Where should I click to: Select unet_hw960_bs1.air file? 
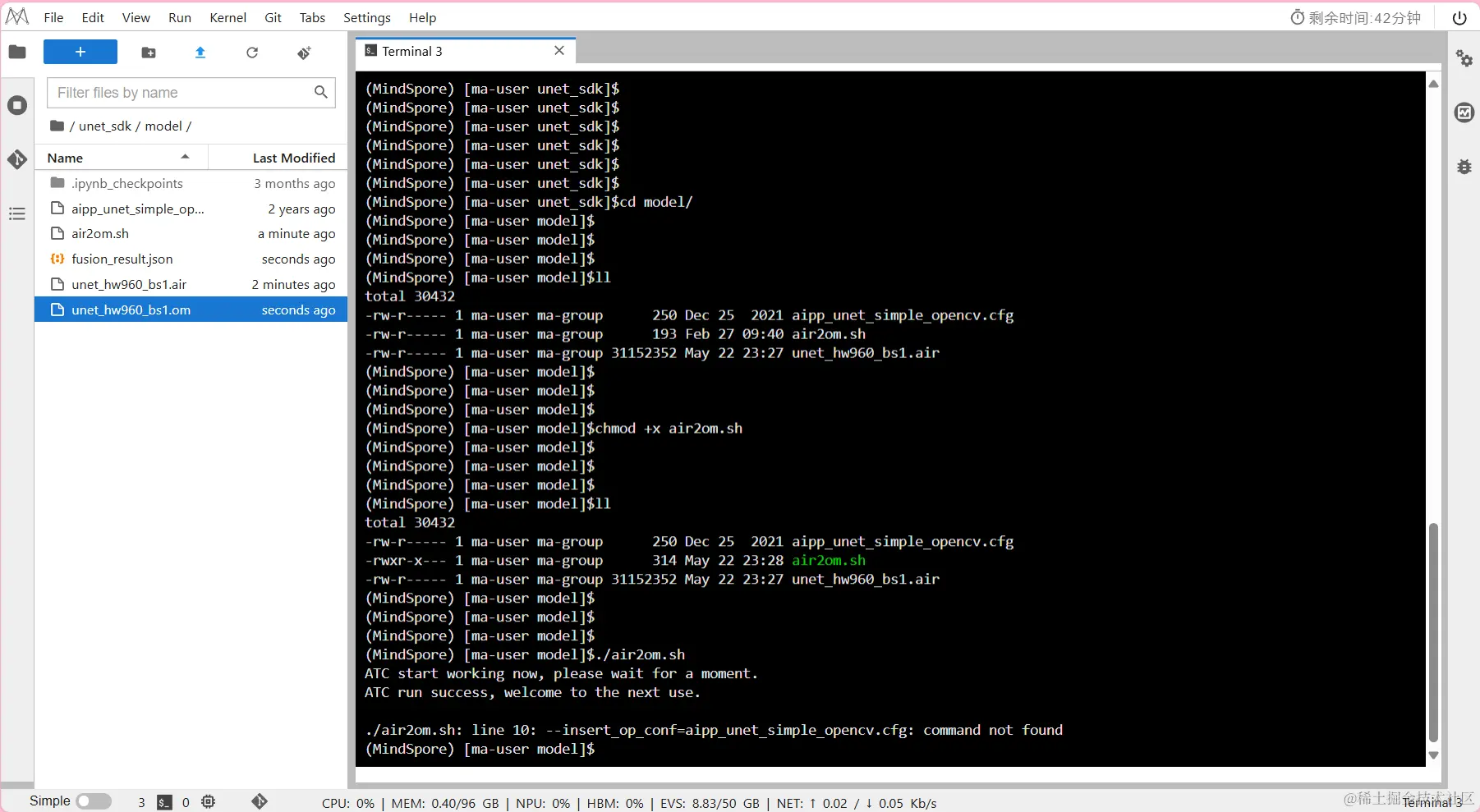191,284
